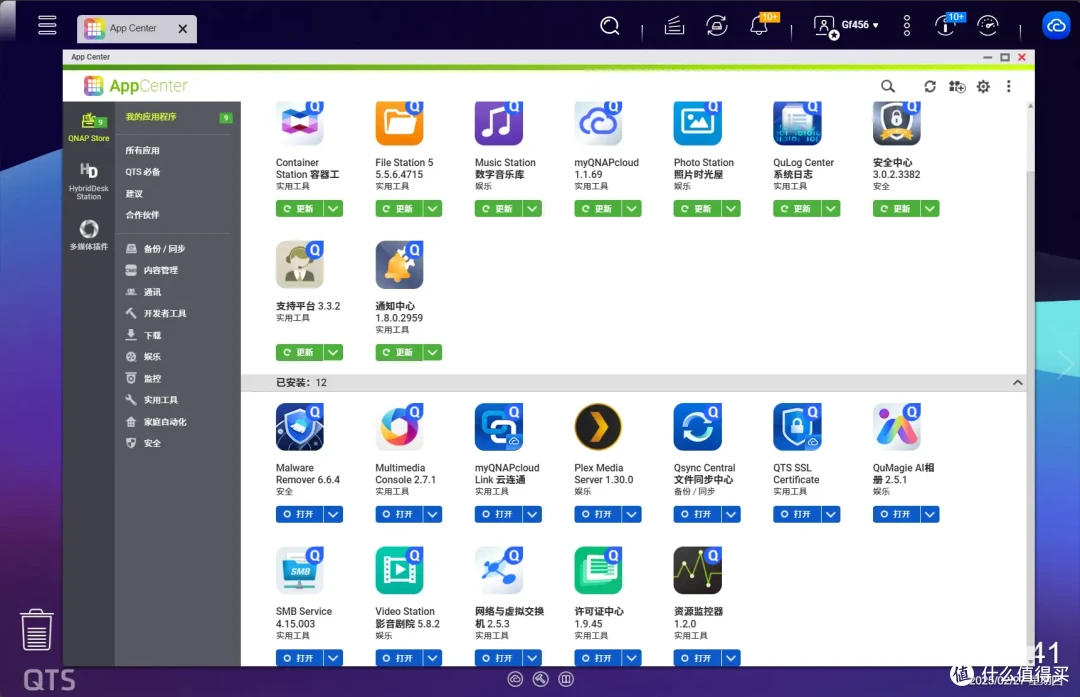Open 开发者工具 category
Screen dimensions: 1080x697
click(156, 313)
